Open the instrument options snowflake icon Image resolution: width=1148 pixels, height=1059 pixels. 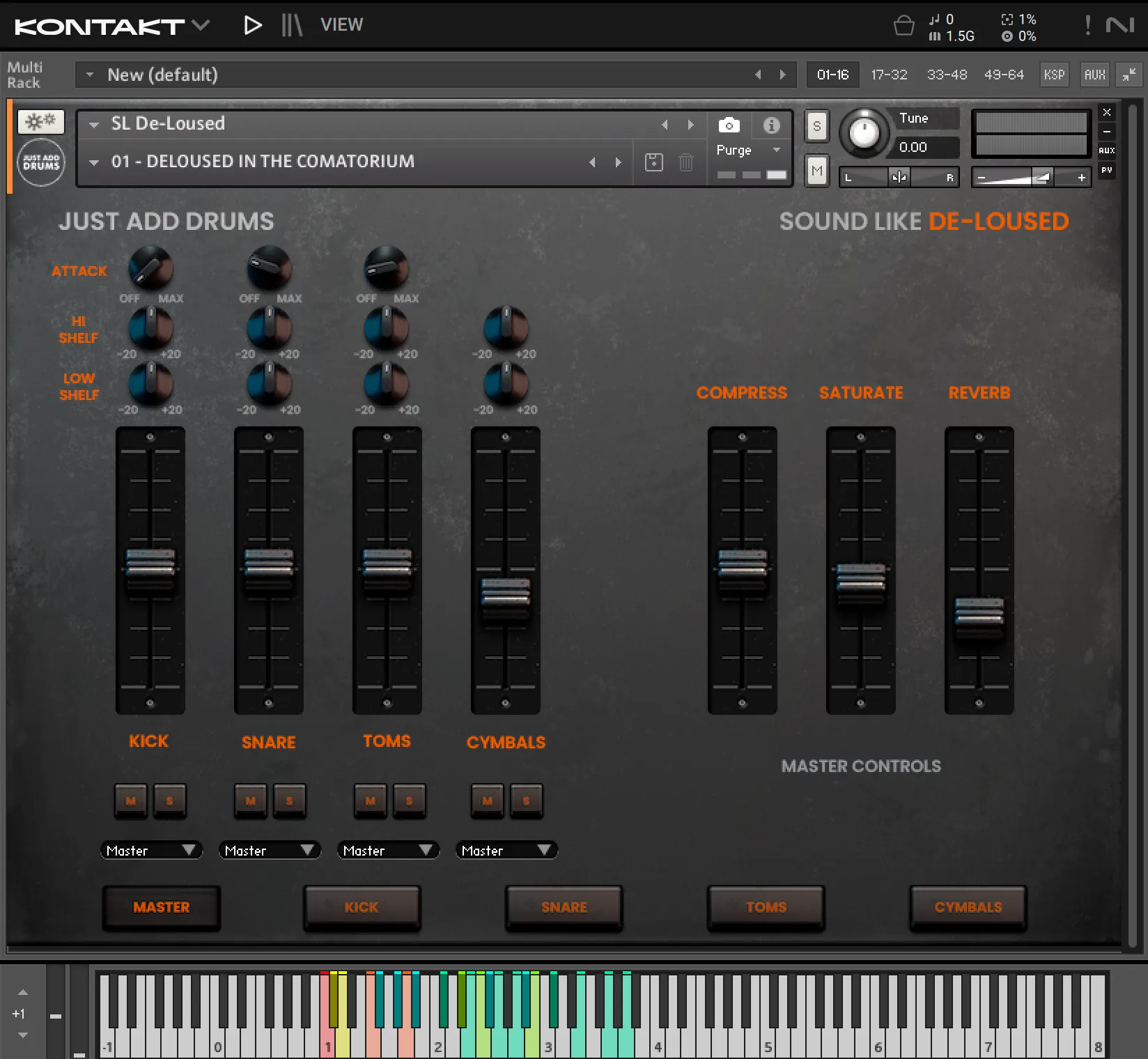(40, 121)
